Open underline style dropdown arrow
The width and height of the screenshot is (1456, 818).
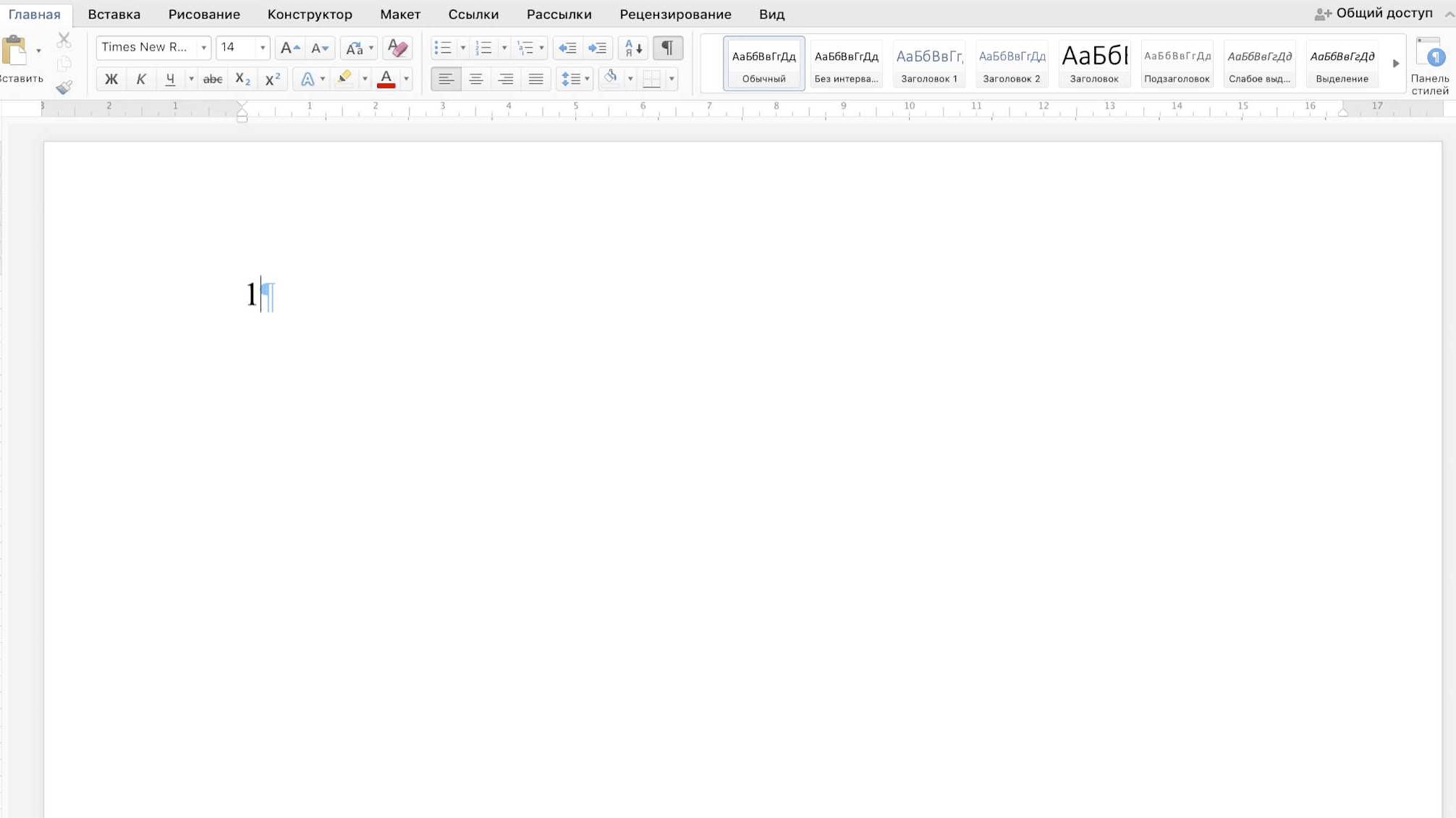tap(191, 79)
